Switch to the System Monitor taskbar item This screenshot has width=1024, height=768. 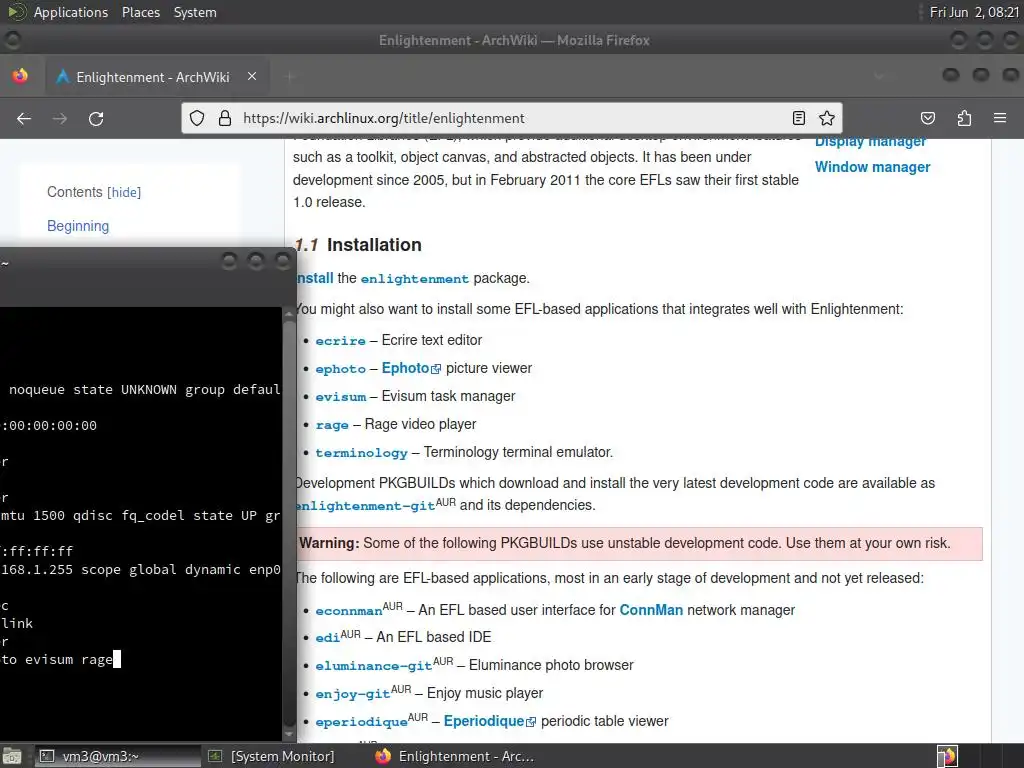point(283,756)
